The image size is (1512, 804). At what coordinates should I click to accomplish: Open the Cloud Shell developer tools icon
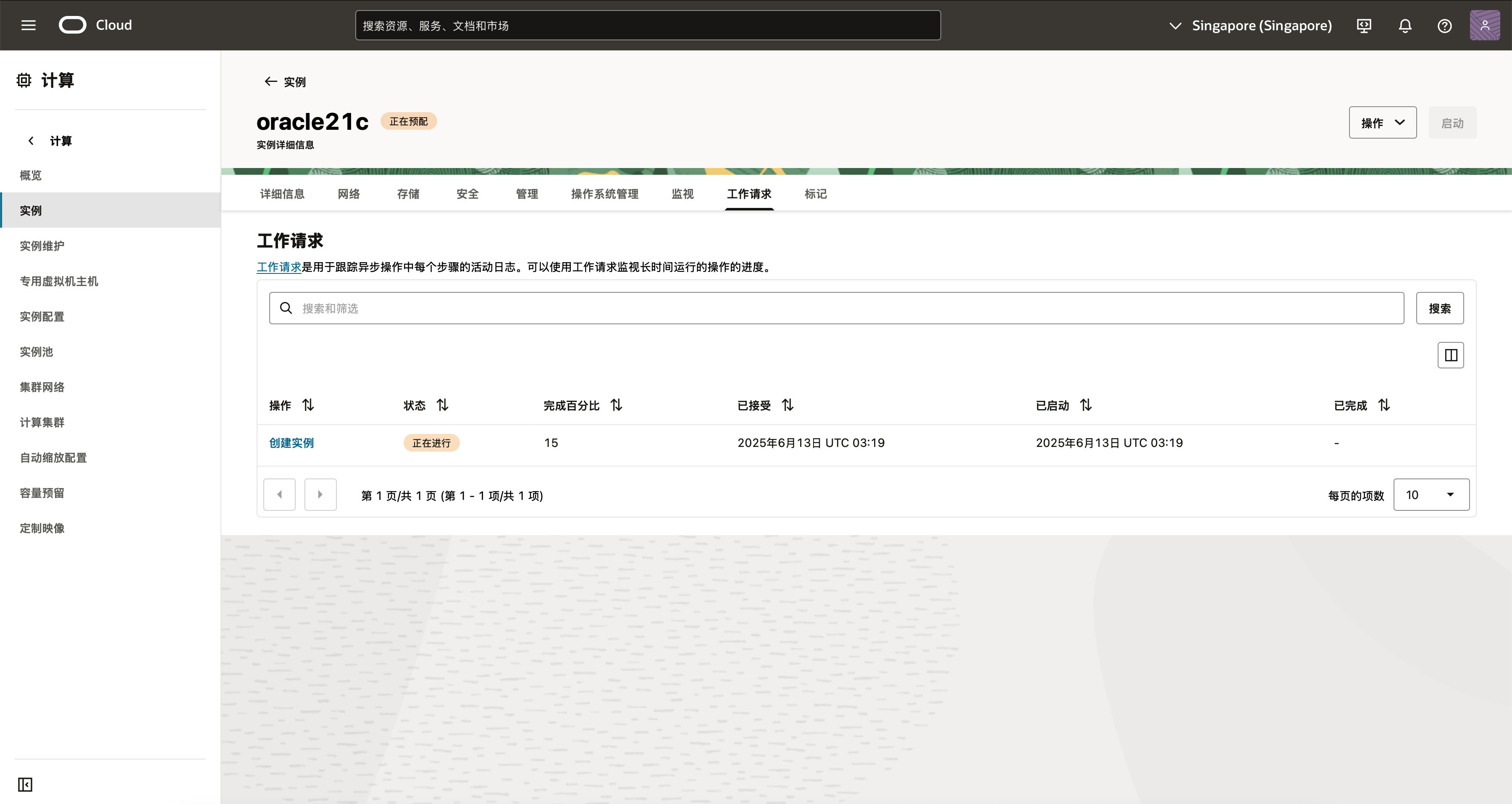pos(1364,26)
